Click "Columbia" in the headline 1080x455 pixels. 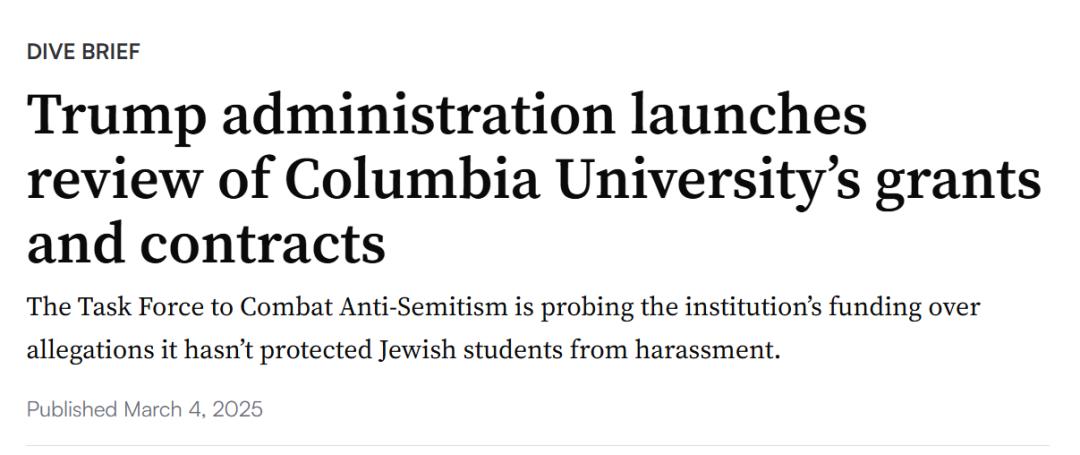click(412, 178)
